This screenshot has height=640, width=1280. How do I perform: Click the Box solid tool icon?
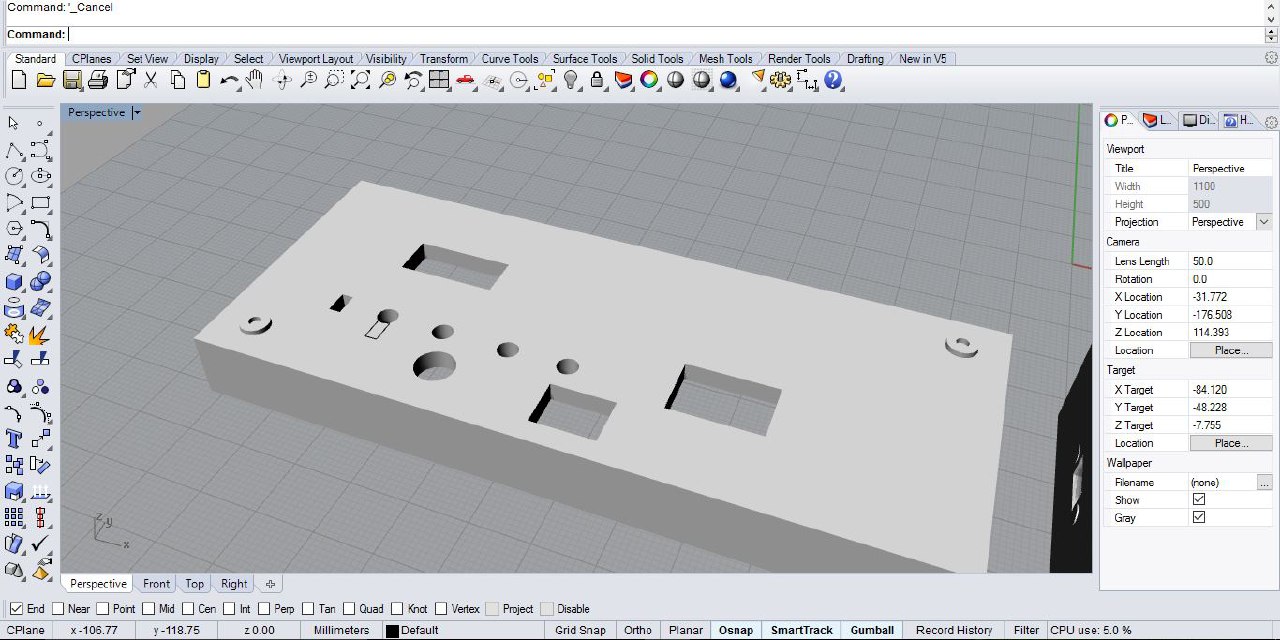point(14,282)
